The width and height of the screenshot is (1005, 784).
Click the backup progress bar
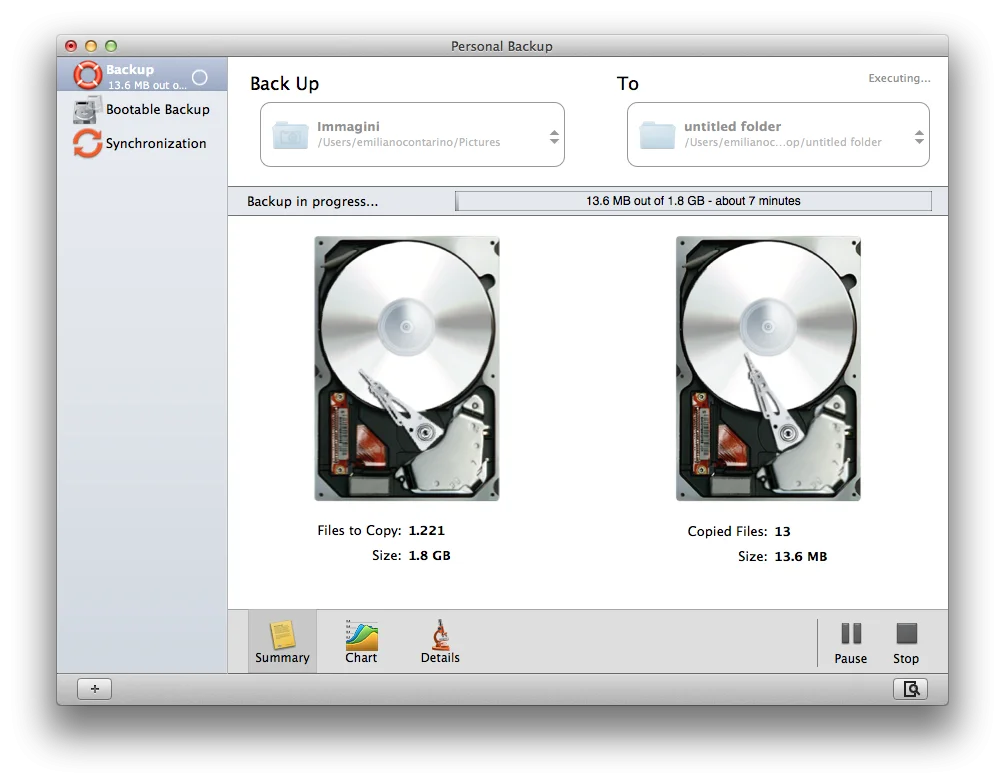(x=693, y=201)
